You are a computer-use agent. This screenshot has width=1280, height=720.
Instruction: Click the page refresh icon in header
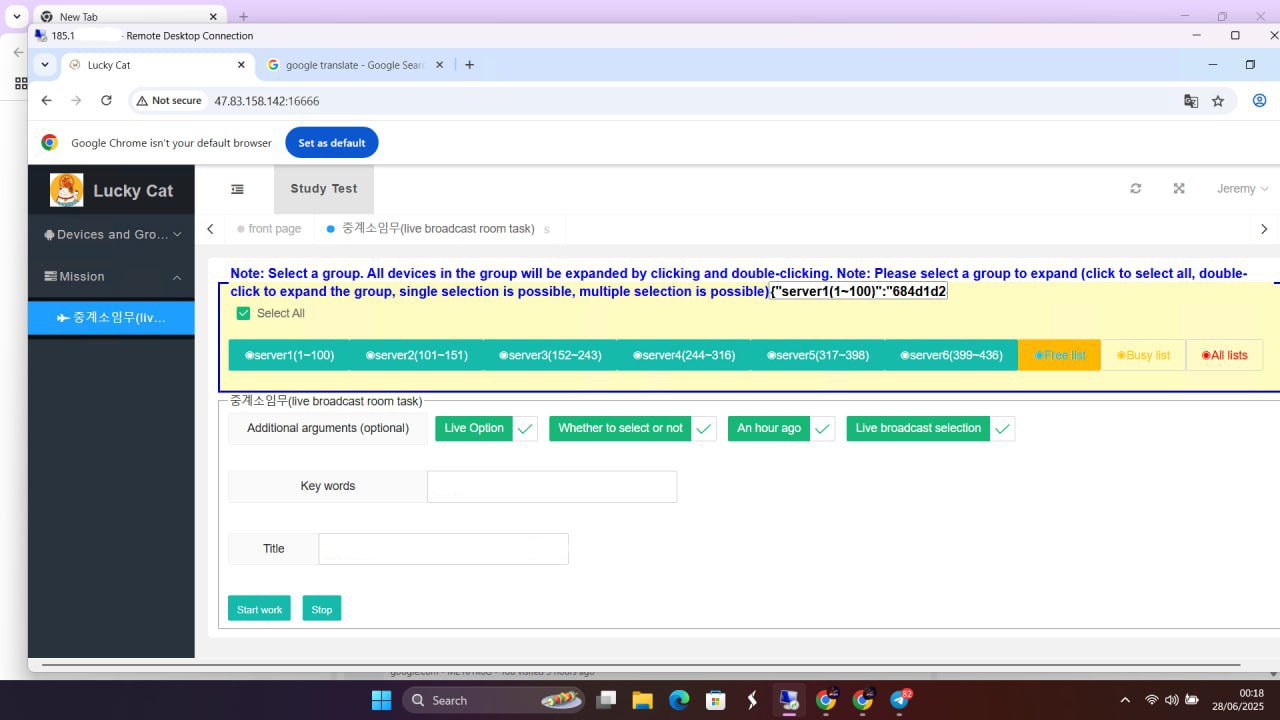(1135, 189)
